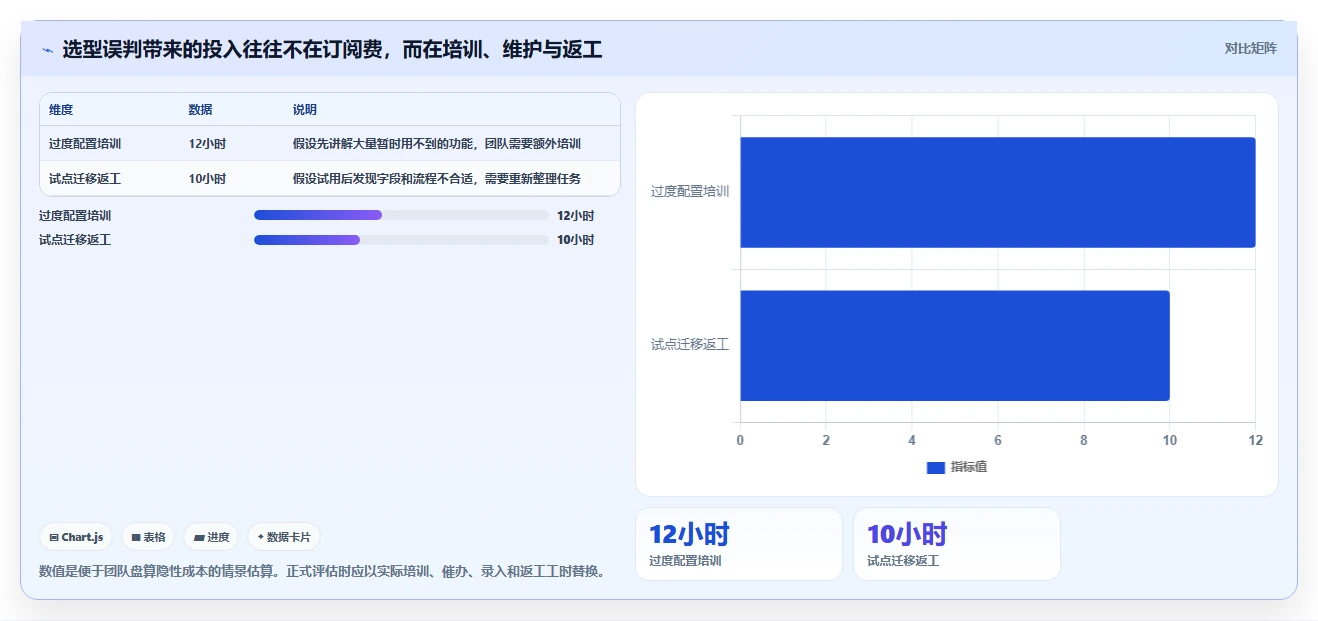Image resolution: width=1318 pixels, height=621 pixels.
Task: Click the x-axis tick label 12
Action: (1256, 440)
